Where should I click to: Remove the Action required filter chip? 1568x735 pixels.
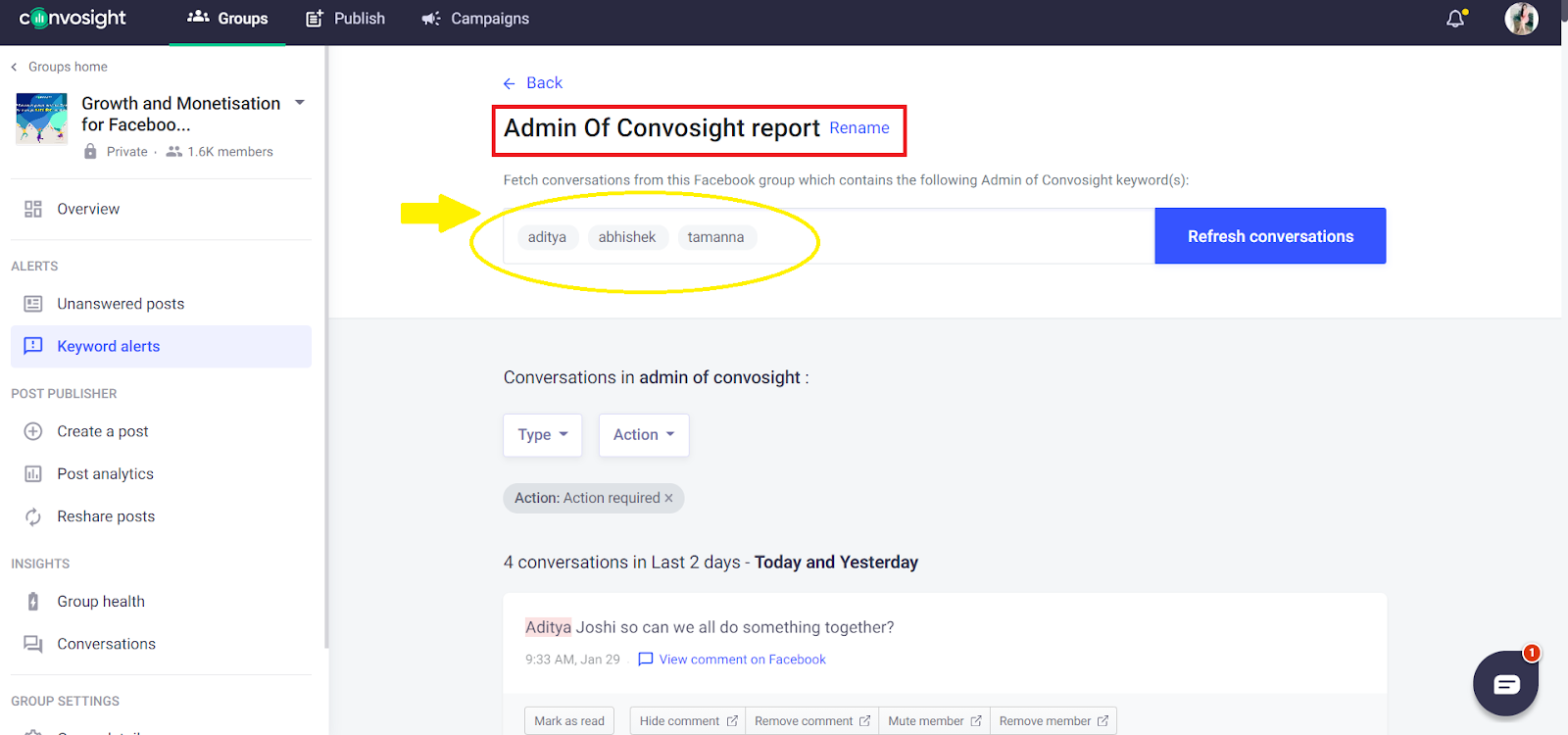pos(669,498)
